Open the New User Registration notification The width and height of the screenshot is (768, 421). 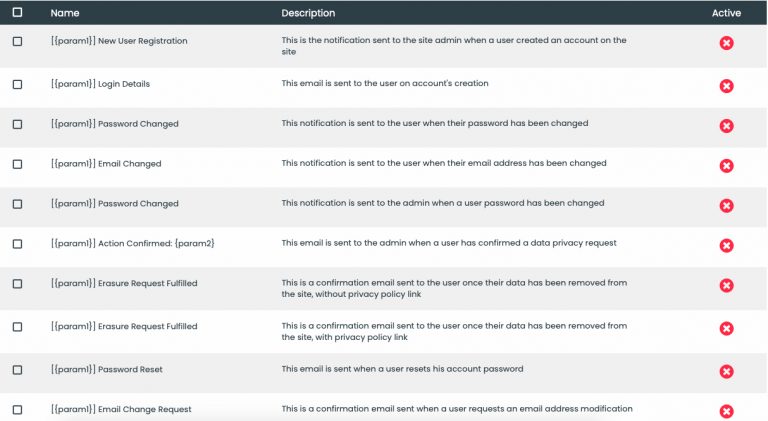point(119,41)
